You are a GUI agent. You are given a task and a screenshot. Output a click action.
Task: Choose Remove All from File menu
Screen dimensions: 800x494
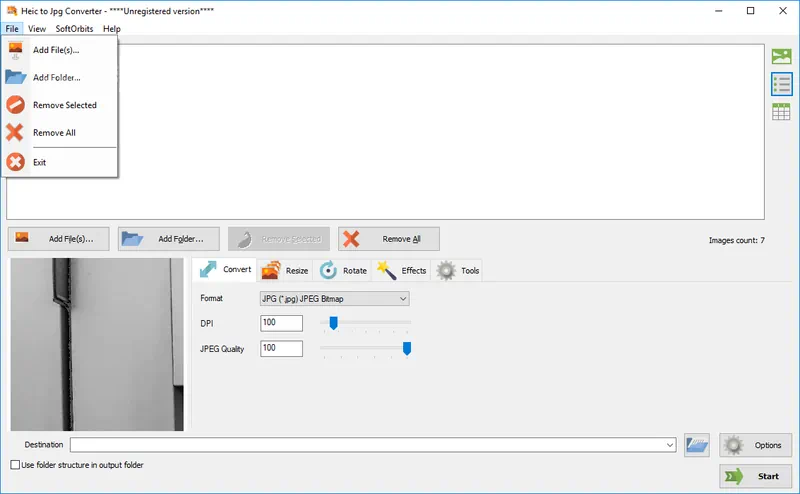(x=60, y=132)
